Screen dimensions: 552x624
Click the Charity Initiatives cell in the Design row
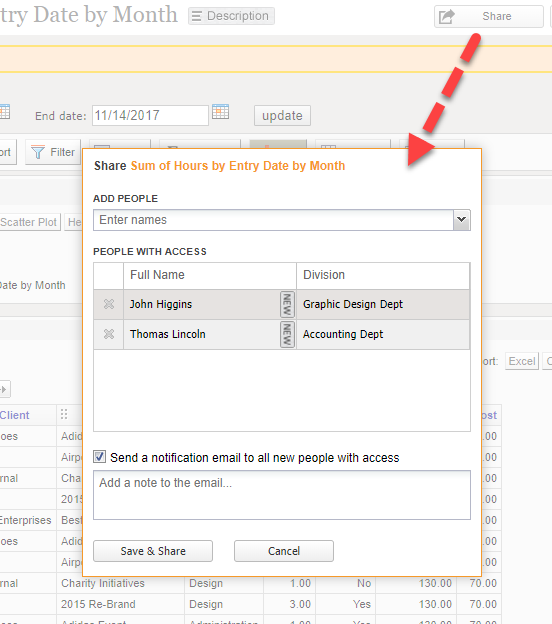pos(121,583)
